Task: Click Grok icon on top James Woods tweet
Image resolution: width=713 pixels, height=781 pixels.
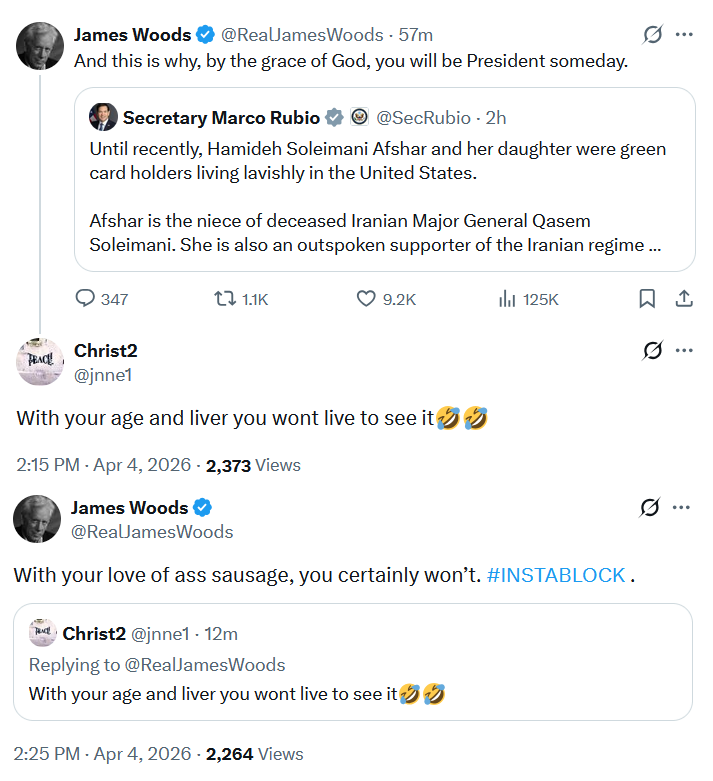Action: tap(652, 35)
